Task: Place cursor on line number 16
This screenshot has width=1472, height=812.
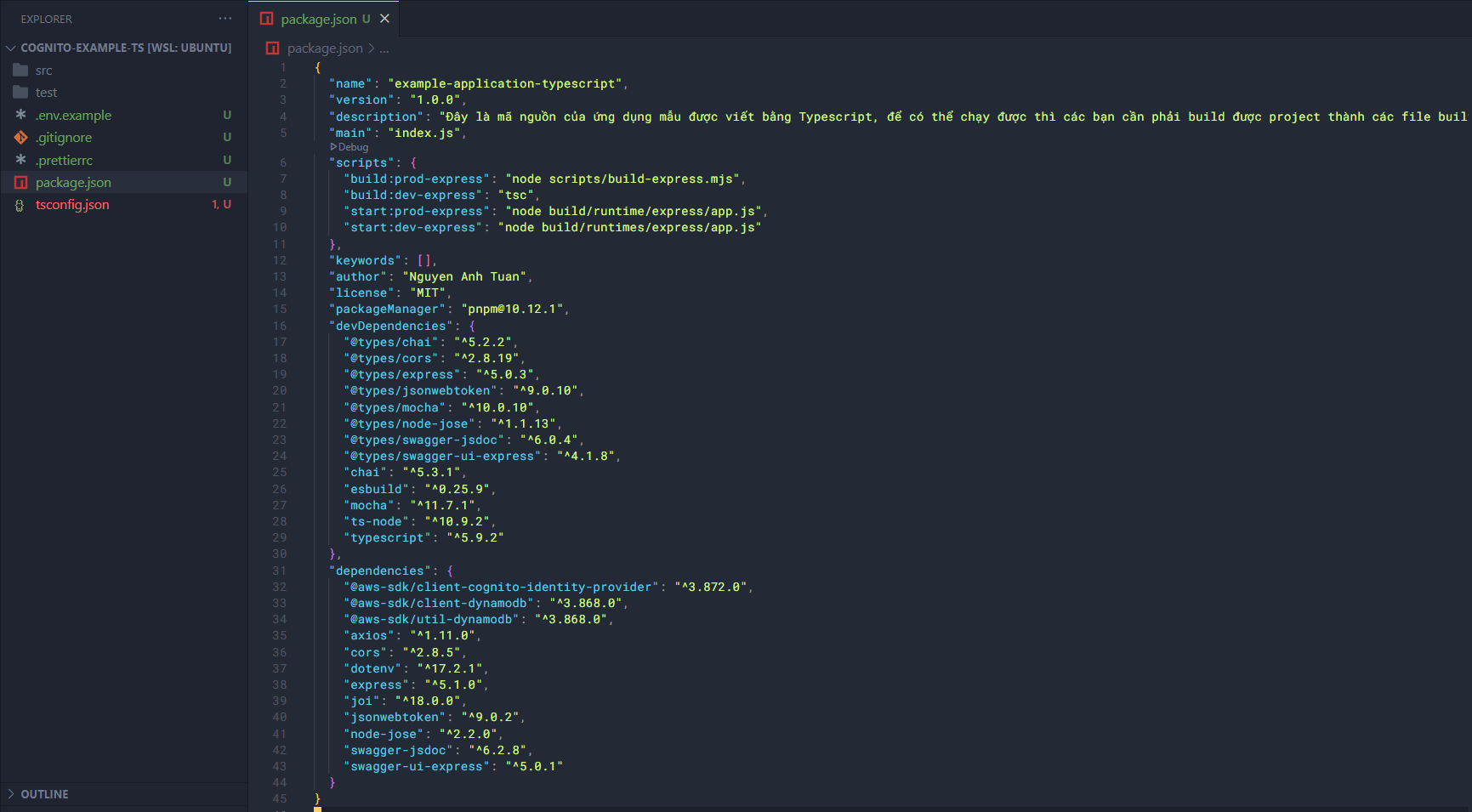Action: pyautogui.click(x=280, y=327)
